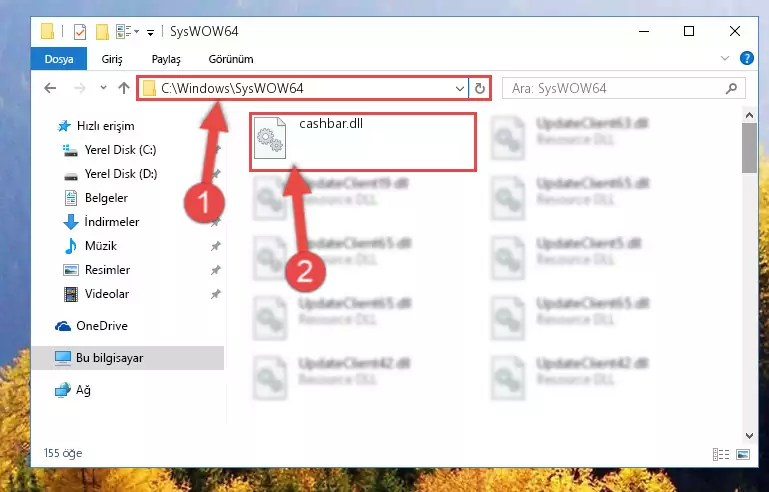769x492 pixels.
Task: Select Ağ in the navigation pane
Action: [x=73, y=390]
